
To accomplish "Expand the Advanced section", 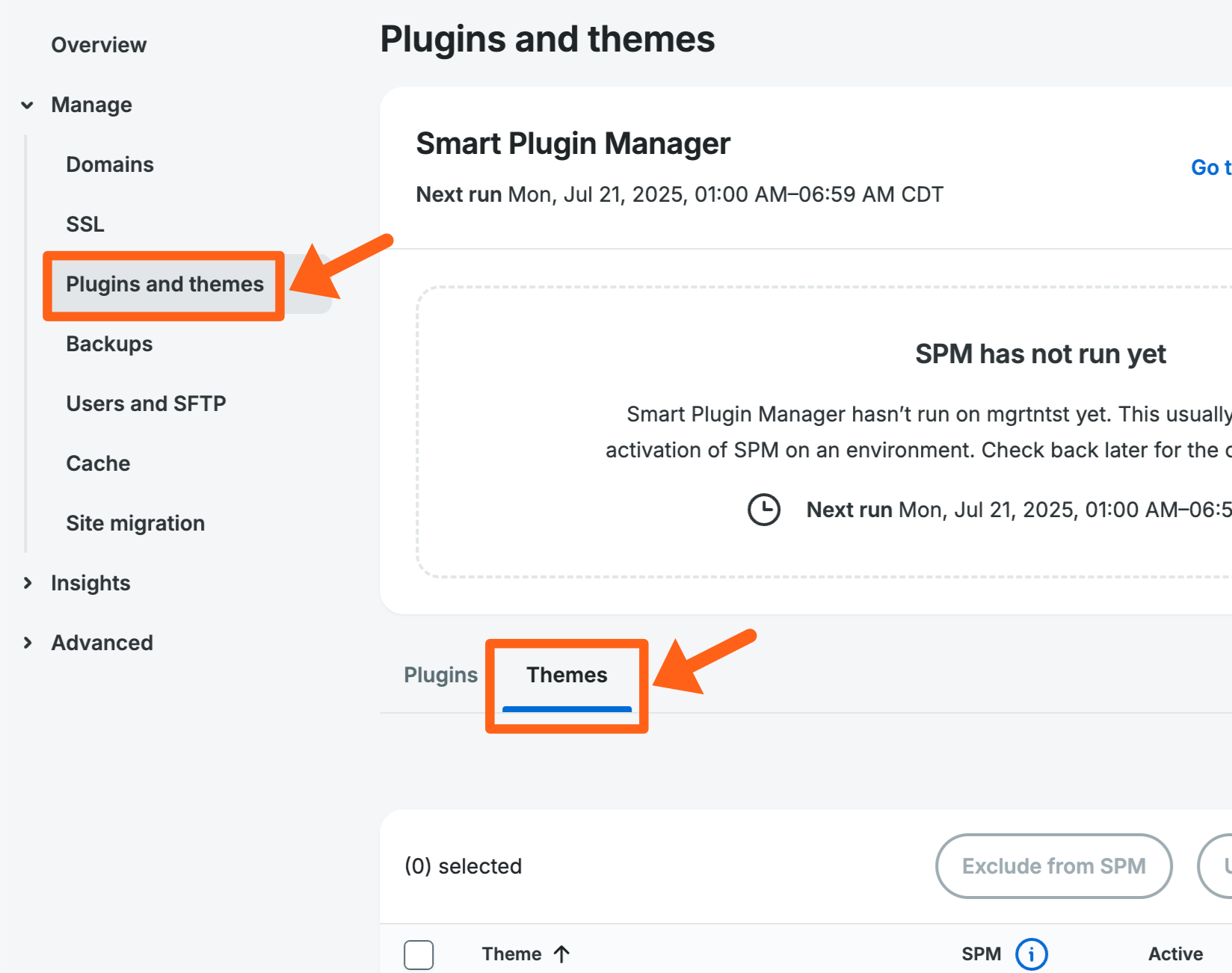I will (x=28, y=643).
